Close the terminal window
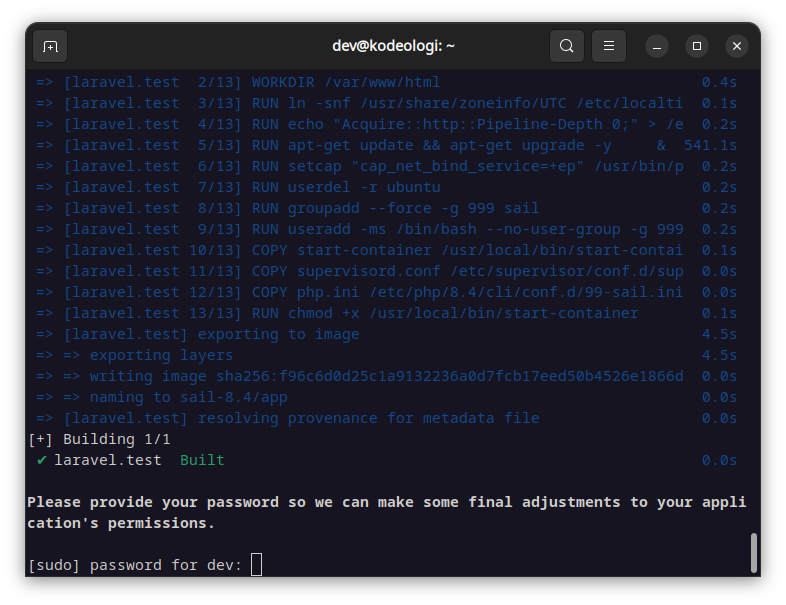 pyautogui.click(x=737, y=47)
